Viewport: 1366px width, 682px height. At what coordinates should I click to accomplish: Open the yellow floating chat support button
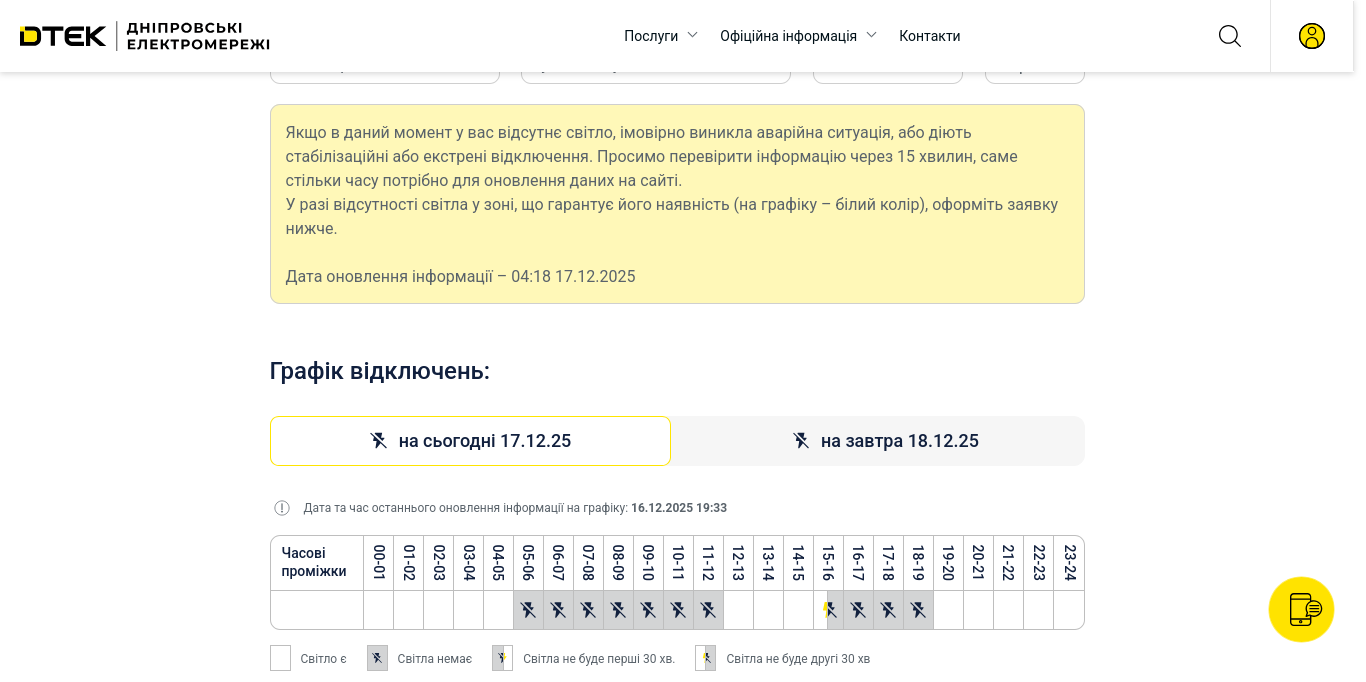(1301, 609)
